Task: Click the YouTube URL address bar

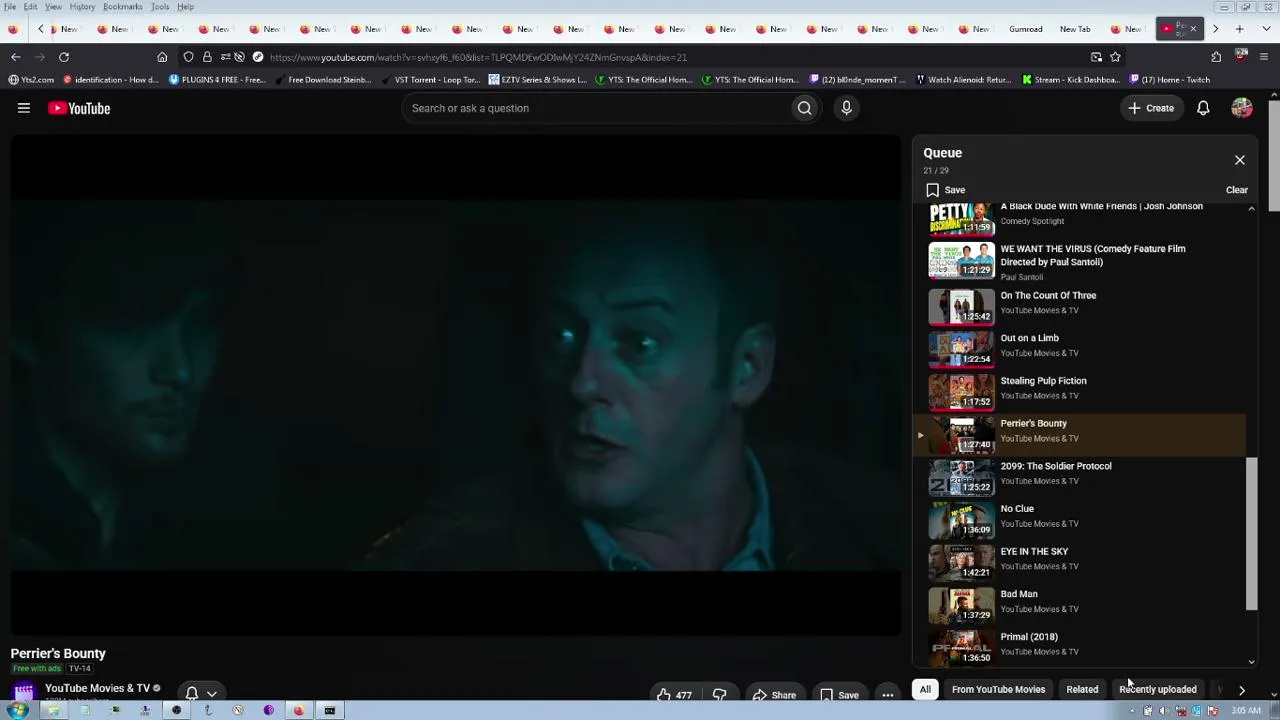Action: 478,57
